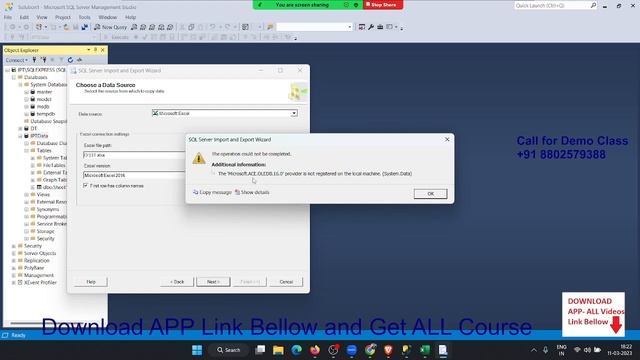Close the provider error dialog
Viewport: 640px width, 360px height.
[x=447, y=139]
